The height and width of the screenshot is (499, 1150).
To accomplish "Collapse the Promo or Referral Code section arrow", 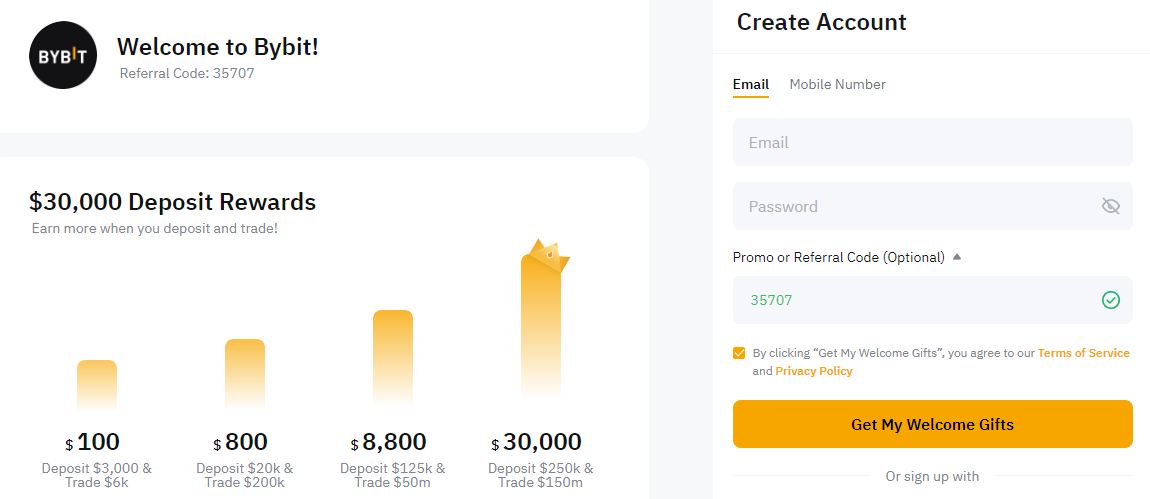I will coord(956,257).
